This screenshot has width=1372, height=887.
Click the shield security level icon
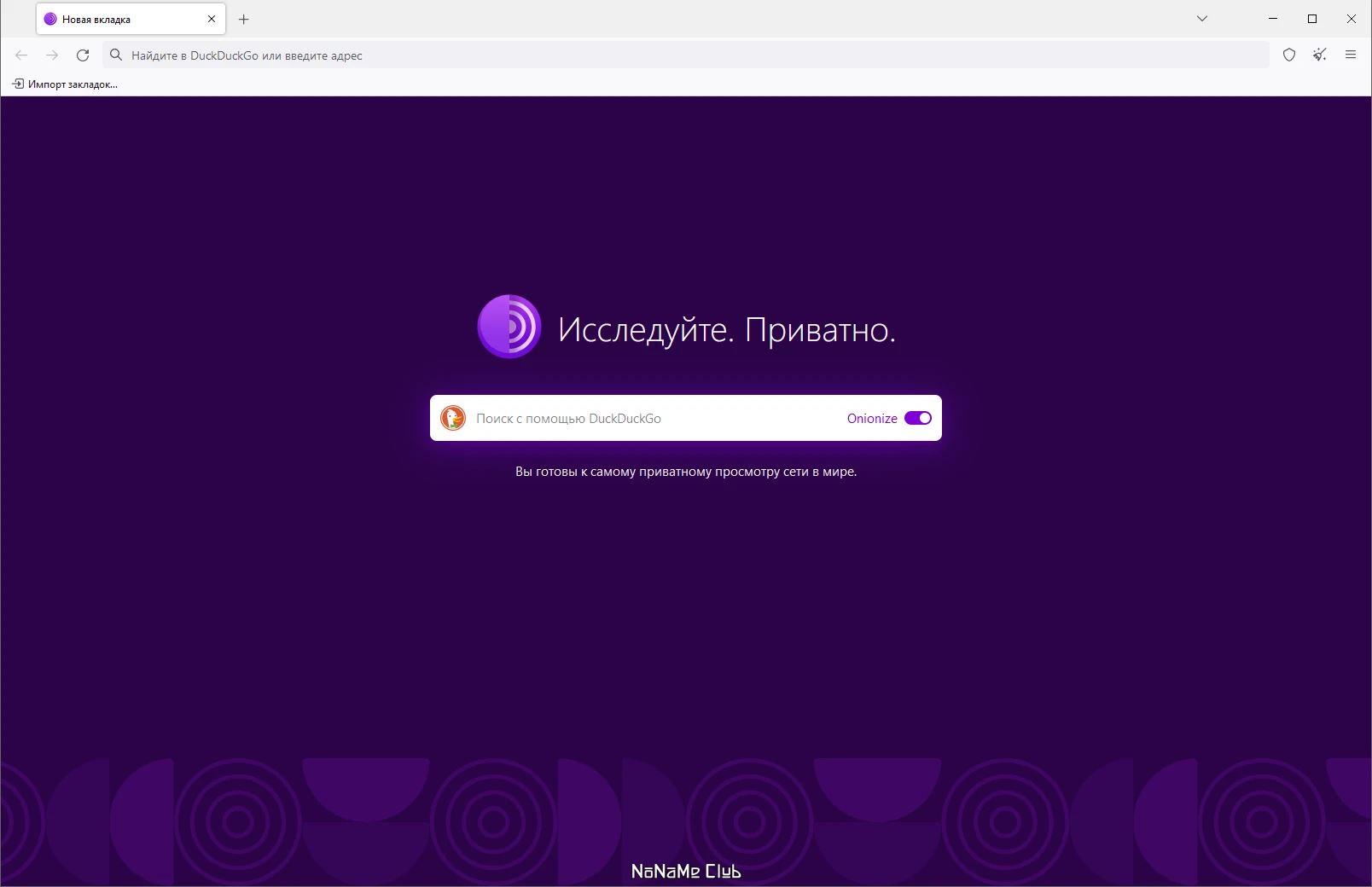1289,55
